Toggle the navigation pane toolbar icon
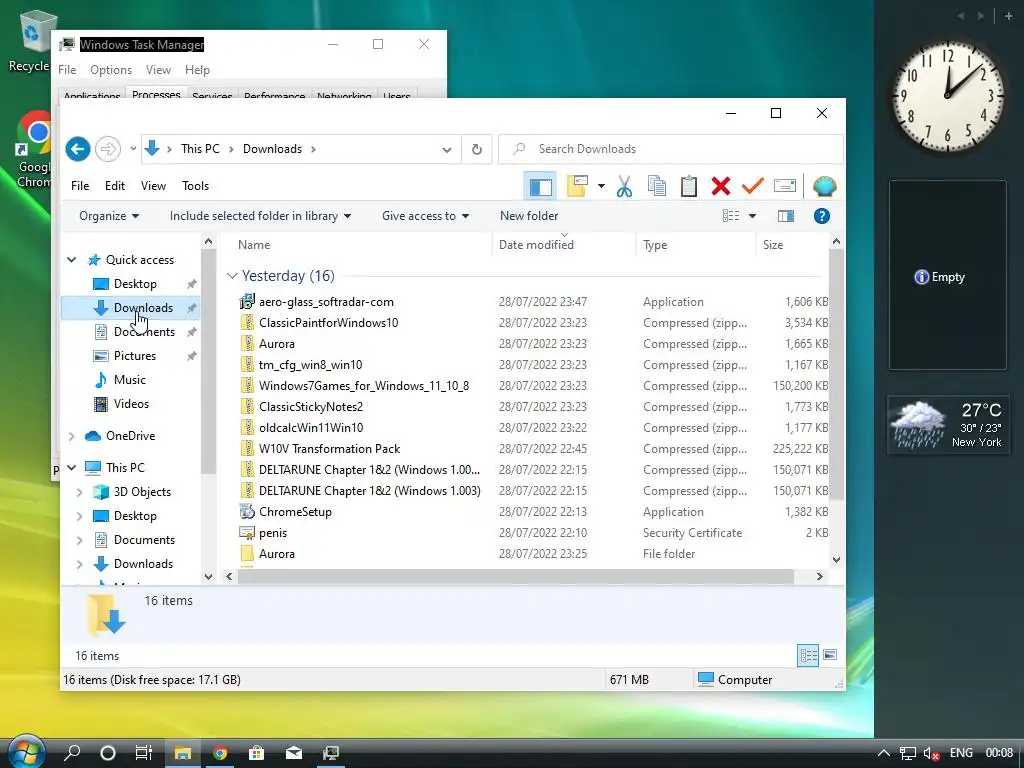Image resolution: width=1024 pixels, height=768 pixels. point(540,187)
